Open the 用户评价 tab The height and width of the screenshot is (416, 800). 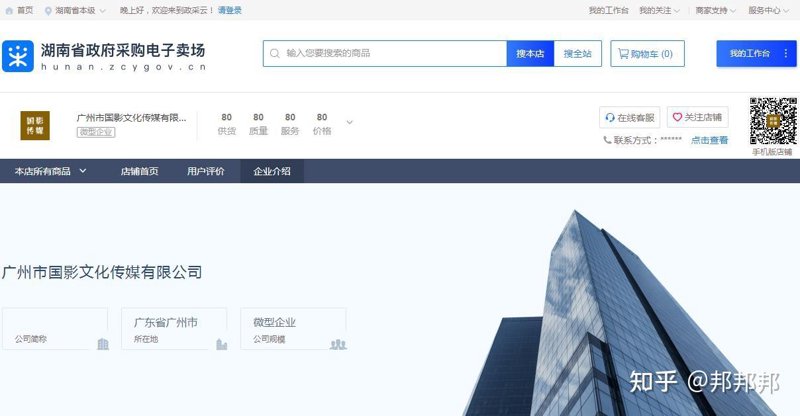pos(206,171)
